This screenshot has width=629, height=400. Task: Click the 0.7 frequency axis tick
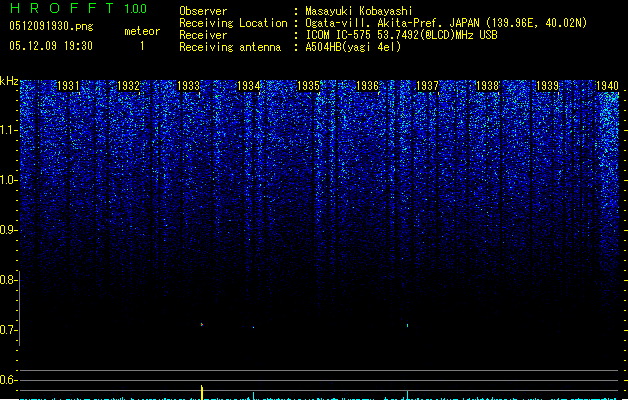8,330
